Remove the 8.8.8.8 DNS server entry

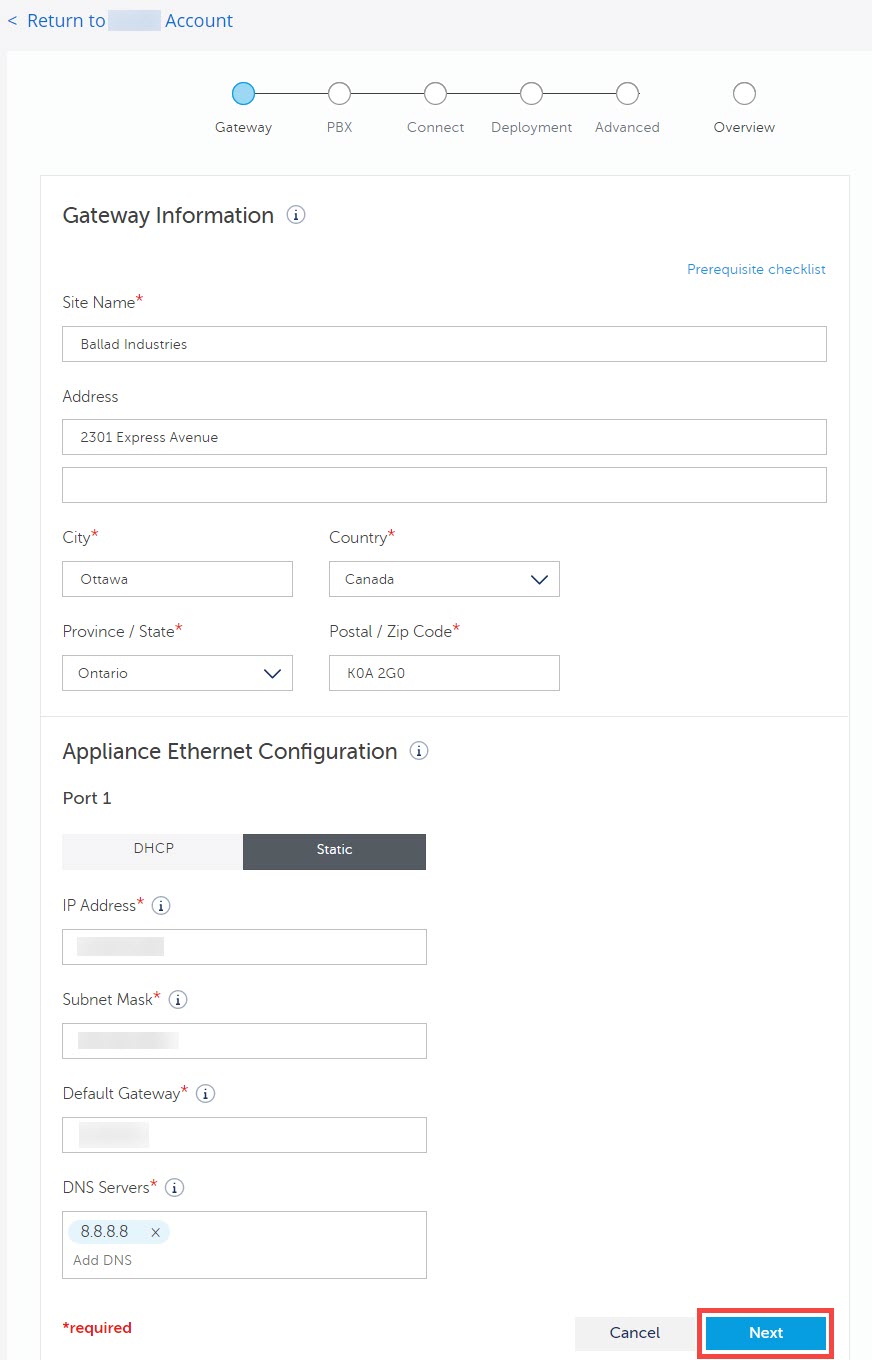pos(155,1231)
